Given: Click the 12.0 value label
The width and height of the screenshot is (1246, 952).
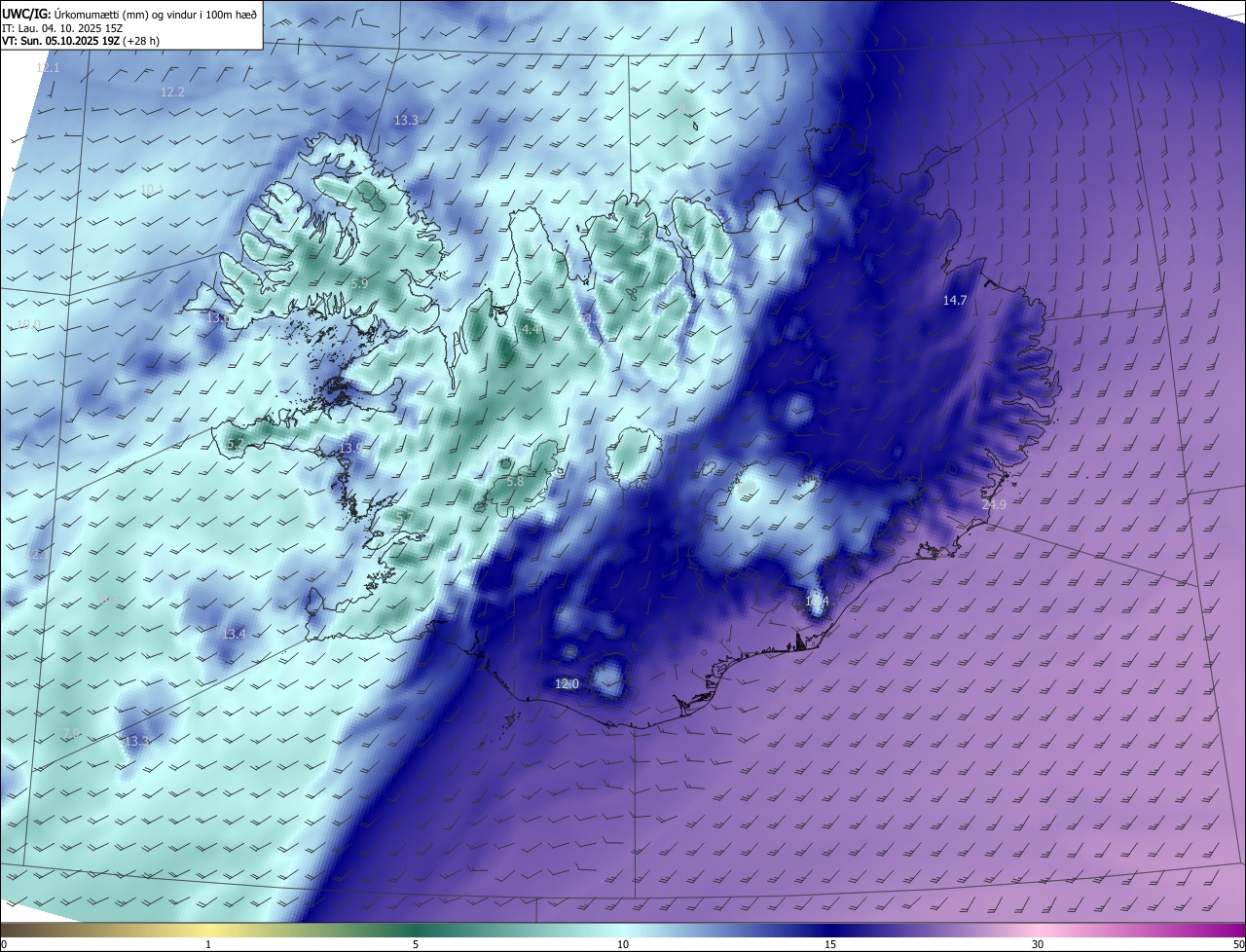Looking at the screenshot, I should point(567,684).
